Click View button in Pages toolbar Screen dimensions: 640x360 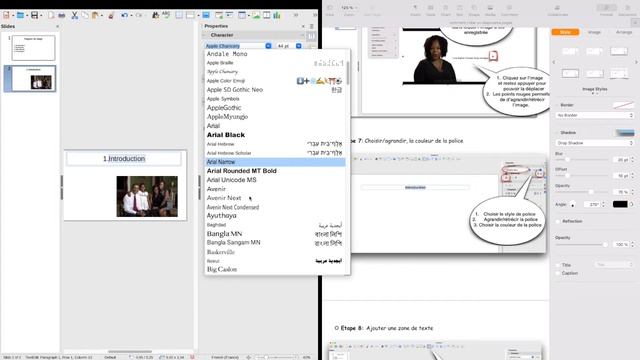tap(330, 10)
